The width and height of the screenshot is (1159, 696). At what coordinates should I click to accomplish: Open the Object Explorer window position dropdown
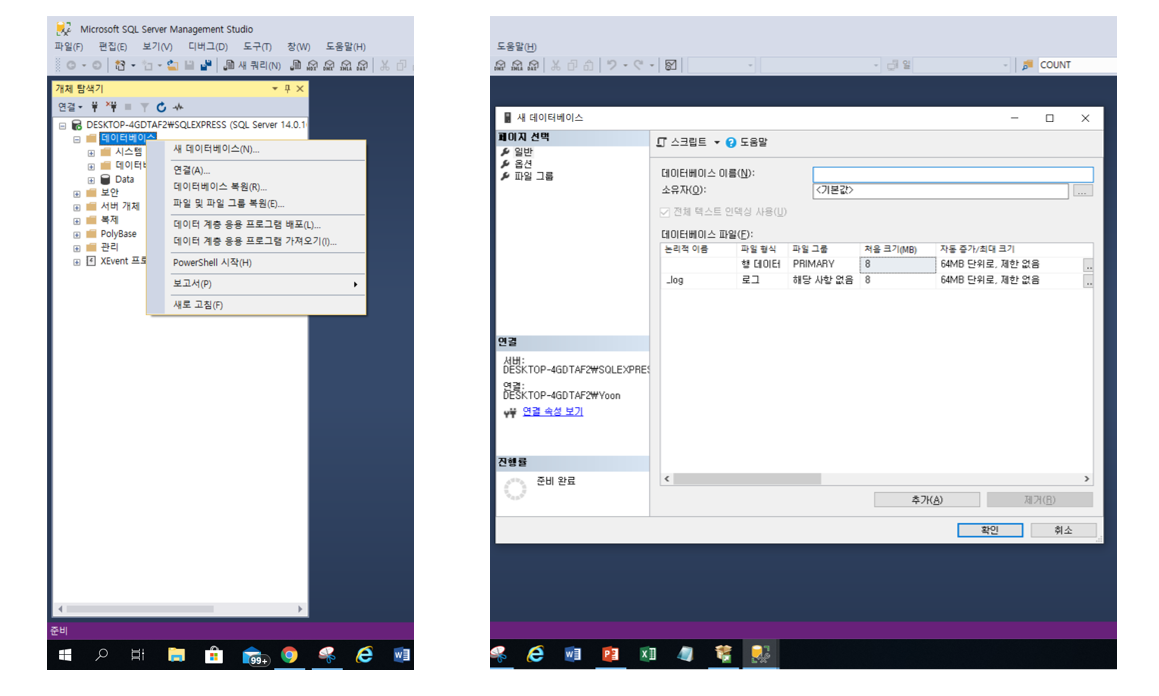pos(275,89)
